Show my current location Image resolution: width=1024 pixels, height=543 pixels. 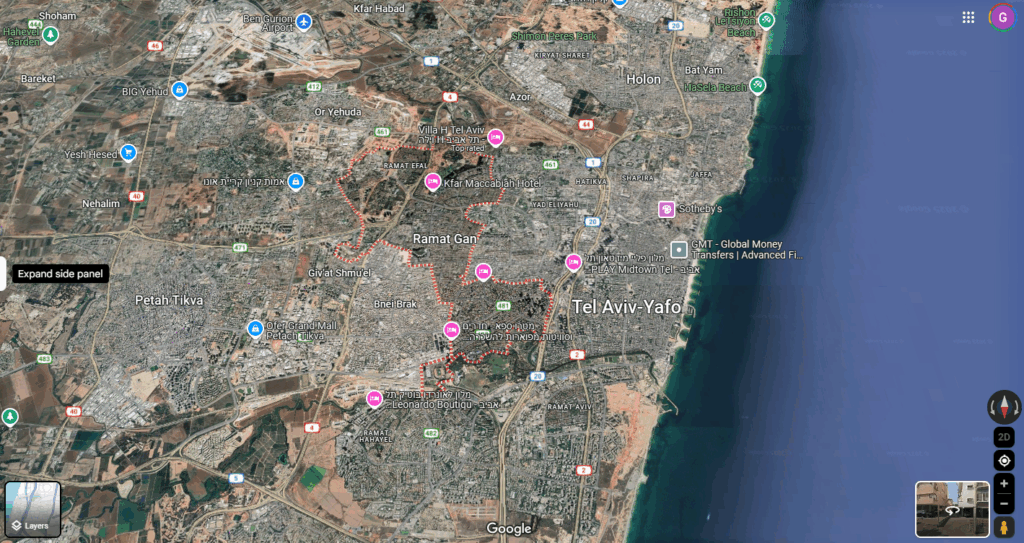pyautogui.click(x=1004, y=460)
